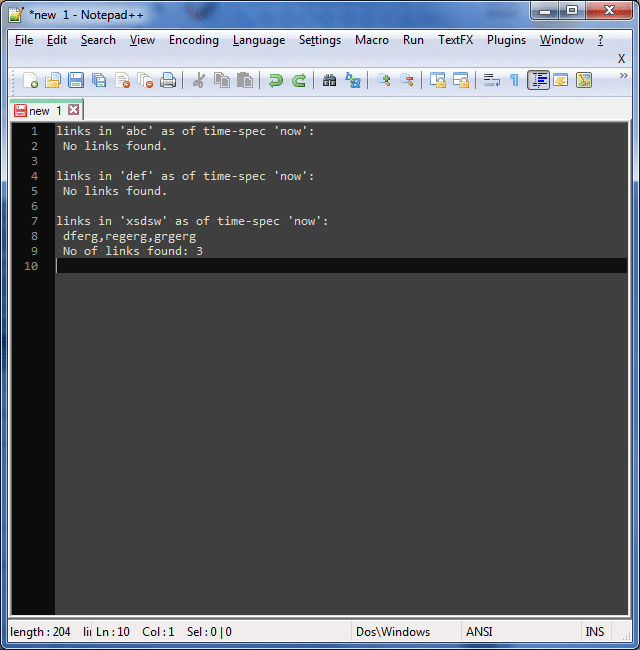The width and height of the screenshot is (640, 650).
Task: Open the Language menu
Action: (259, 40)
